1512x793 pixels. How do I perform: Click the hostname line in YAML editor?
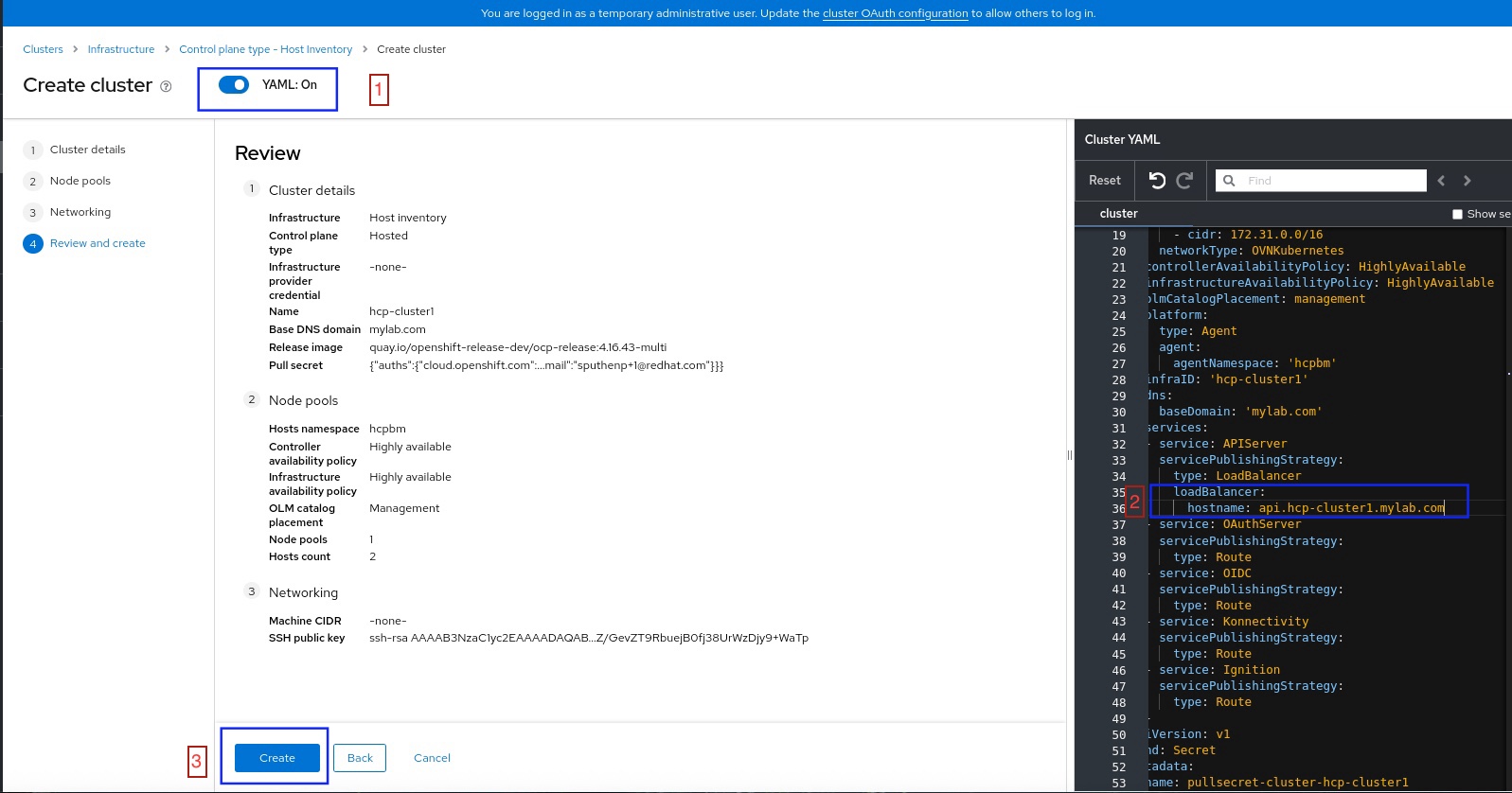coord(1316,508)
